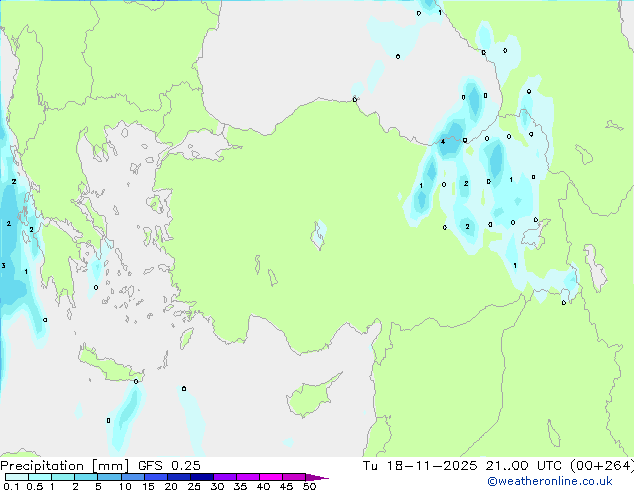Click the '4' precipitation value on the map
Screen dimensions: 634x490
443,142
